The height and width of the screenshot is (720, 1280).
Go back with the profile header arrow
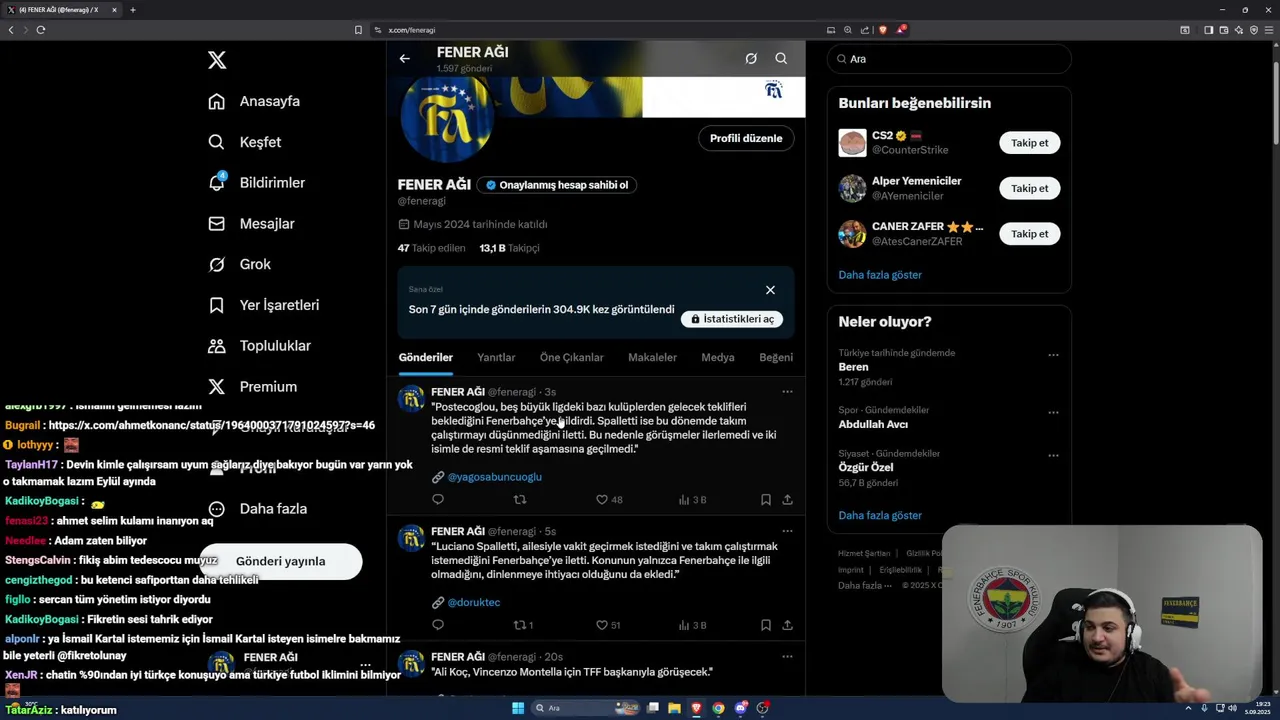pos(404,58)
